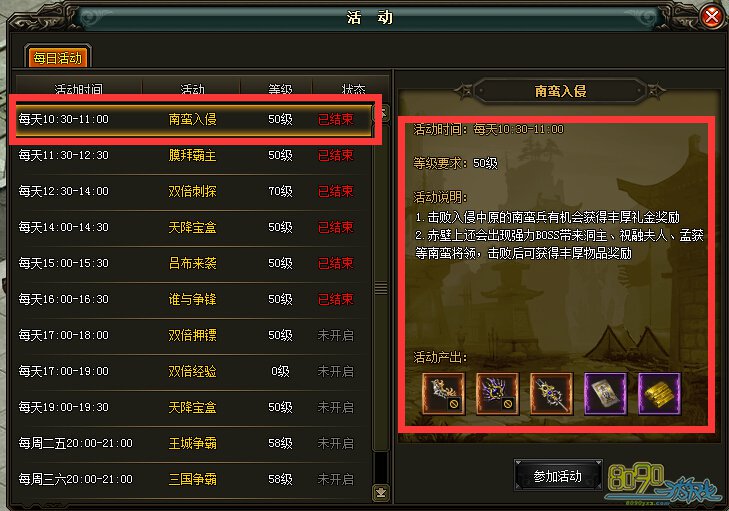Click the jeweled scepter reward icon

551,393
